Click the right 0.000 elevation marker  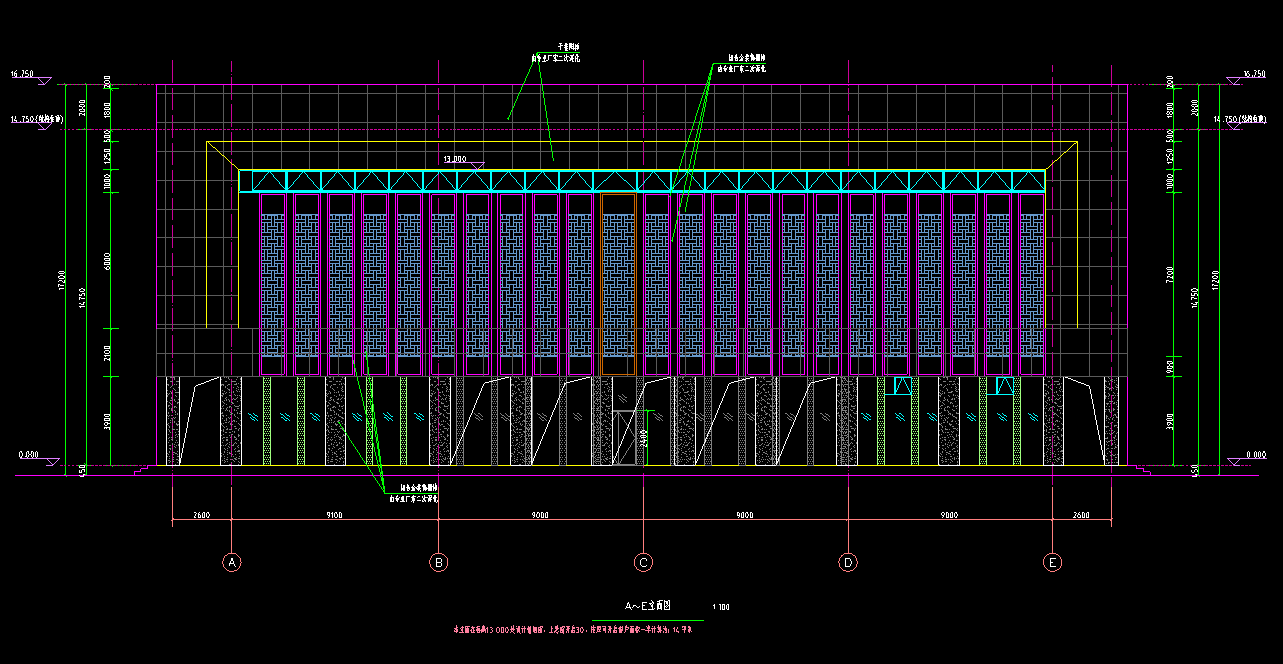[x=1256, y=455]
